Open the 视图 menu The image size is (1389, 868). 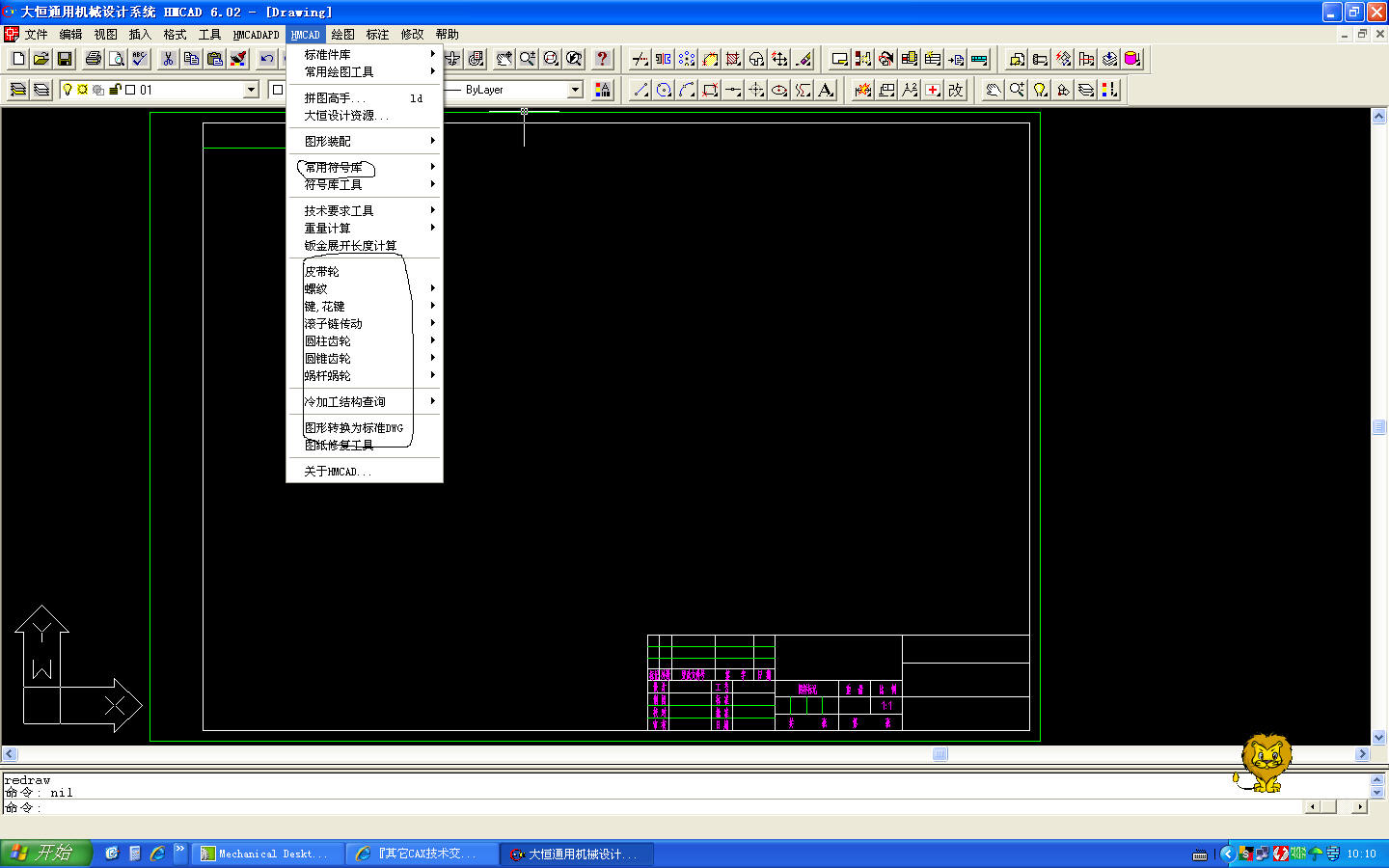click(106, 35)
